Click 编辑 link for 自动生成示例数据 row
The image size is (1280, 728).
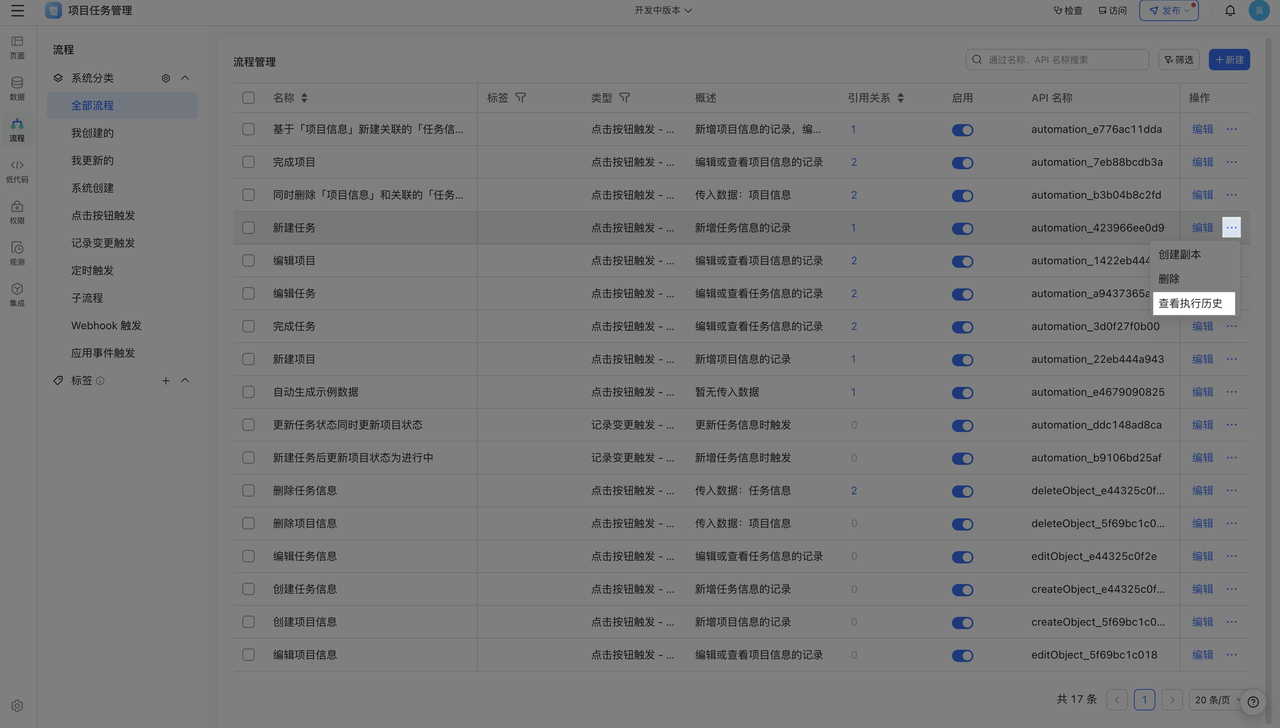click(x=1202, y=392)
